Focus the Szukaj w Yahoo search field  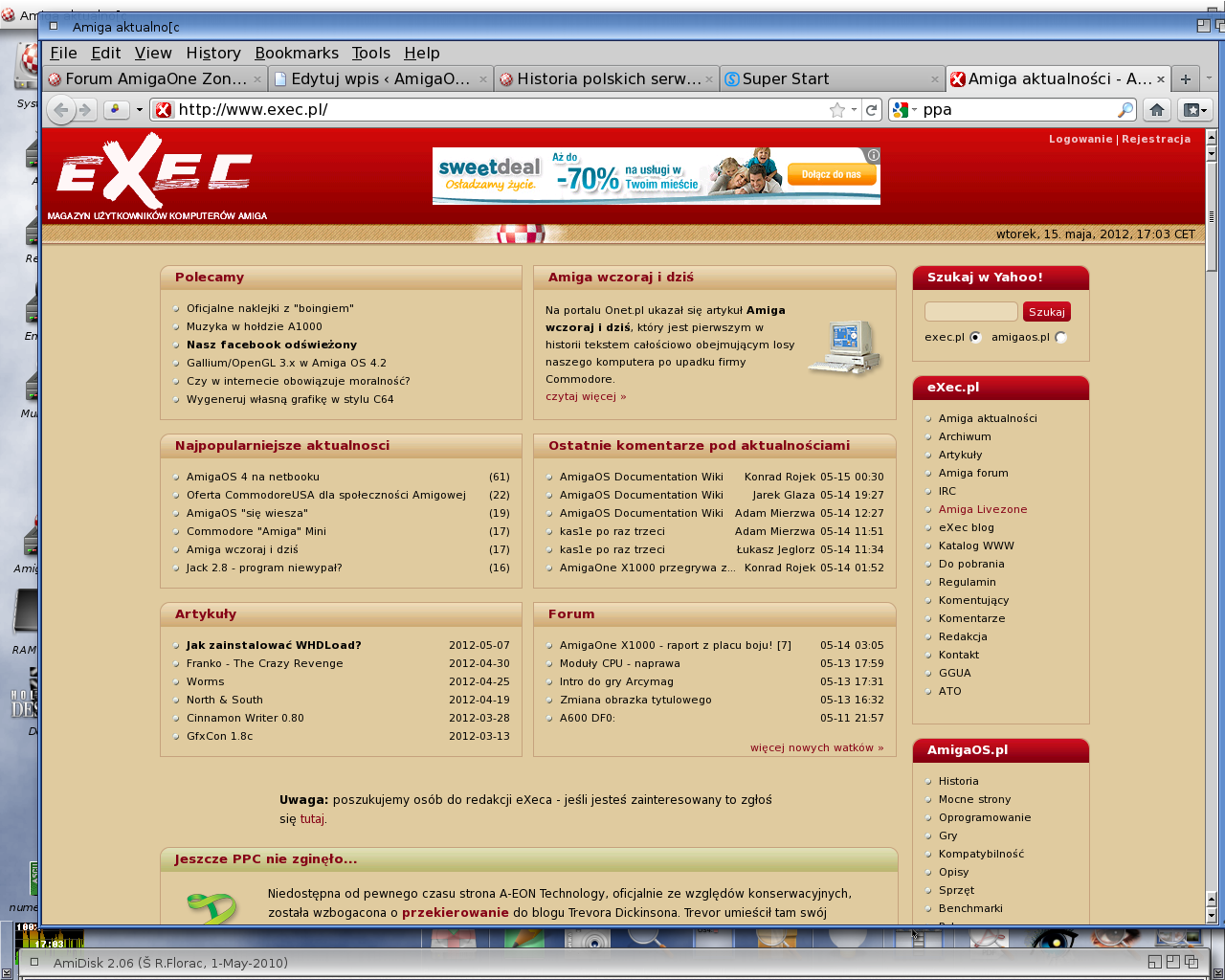click(x=970, y=312)
